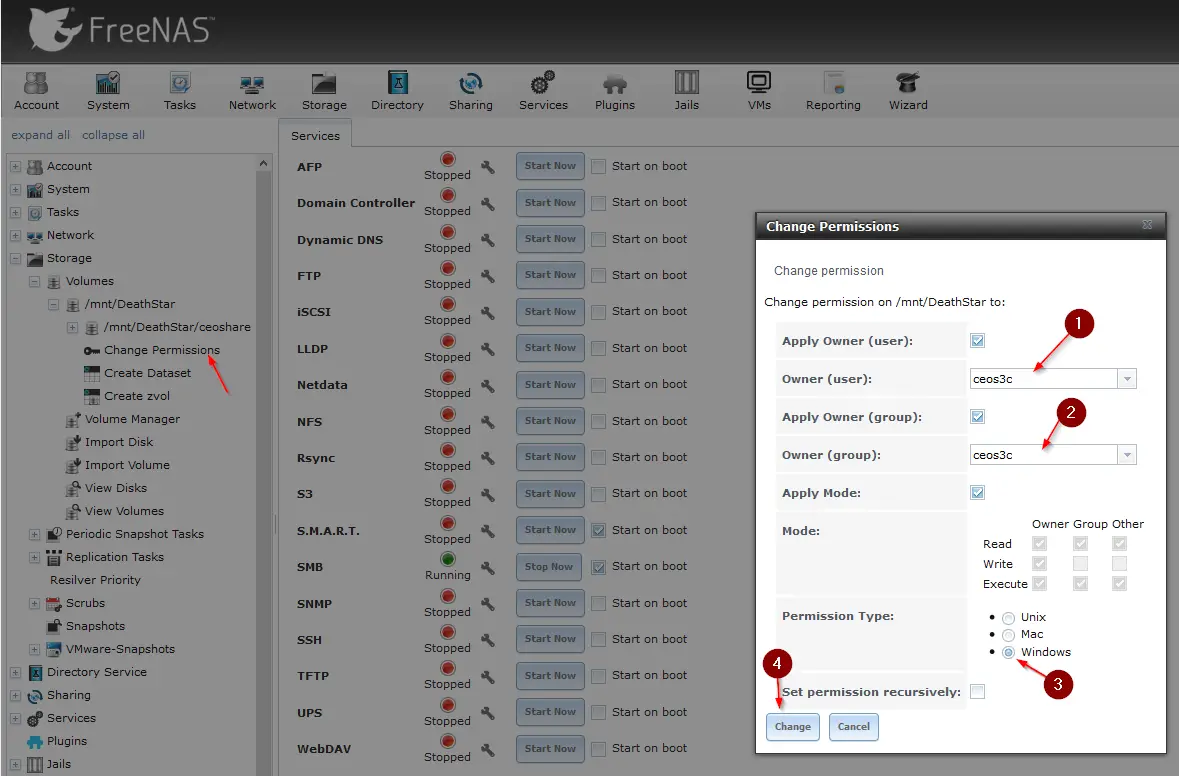Close the Change Permissions dialog
The image size is (1179, 776).
[x=1147, y=225]
